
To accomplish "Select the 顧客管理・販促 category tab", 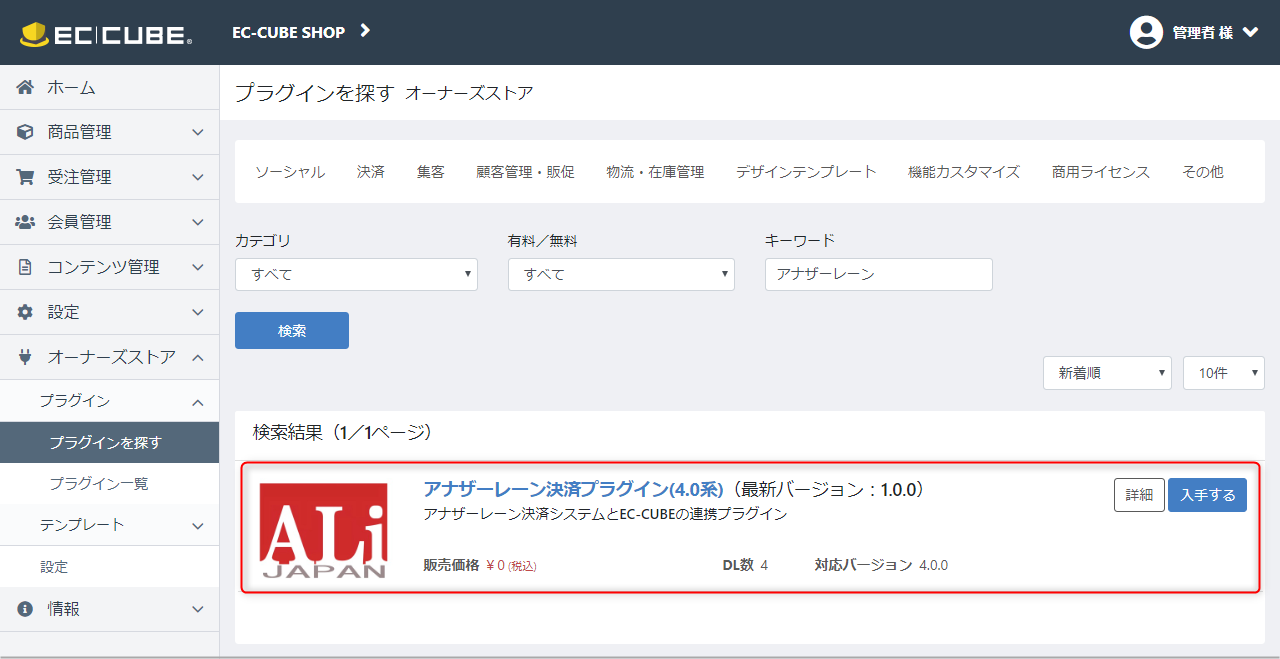I will (526, 172).
